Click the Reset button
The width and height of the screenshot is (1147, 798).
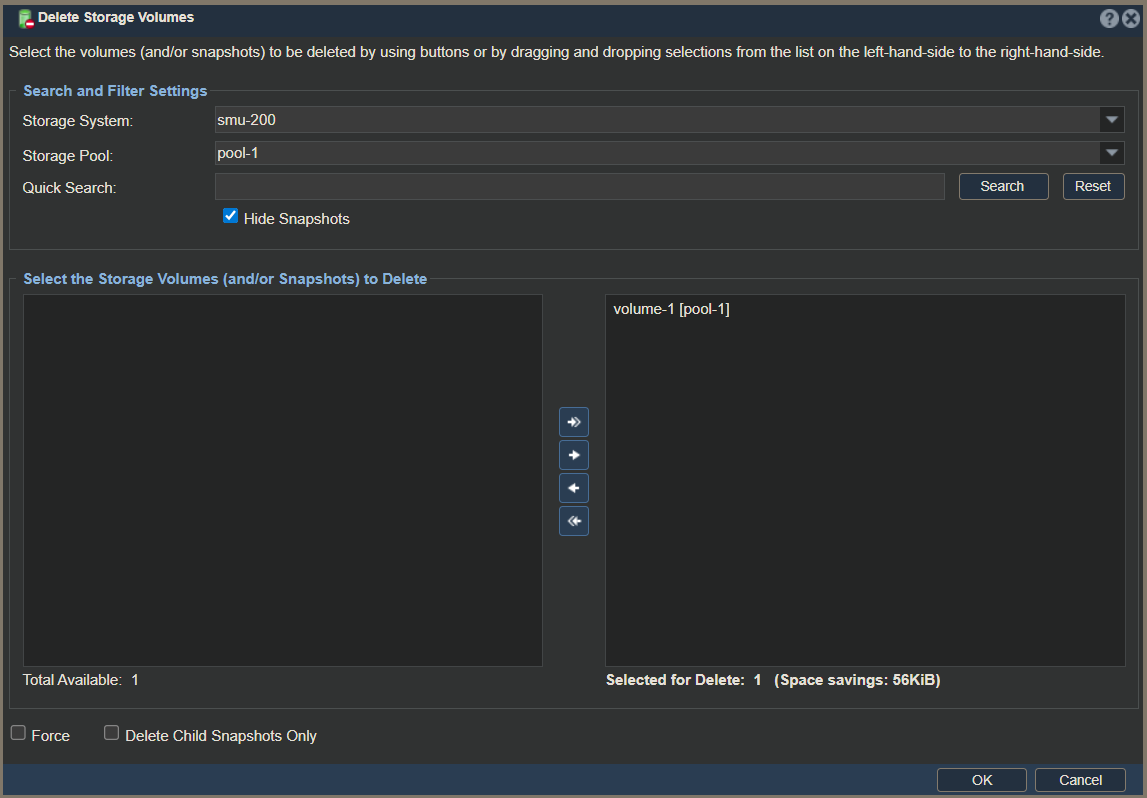1094,187
